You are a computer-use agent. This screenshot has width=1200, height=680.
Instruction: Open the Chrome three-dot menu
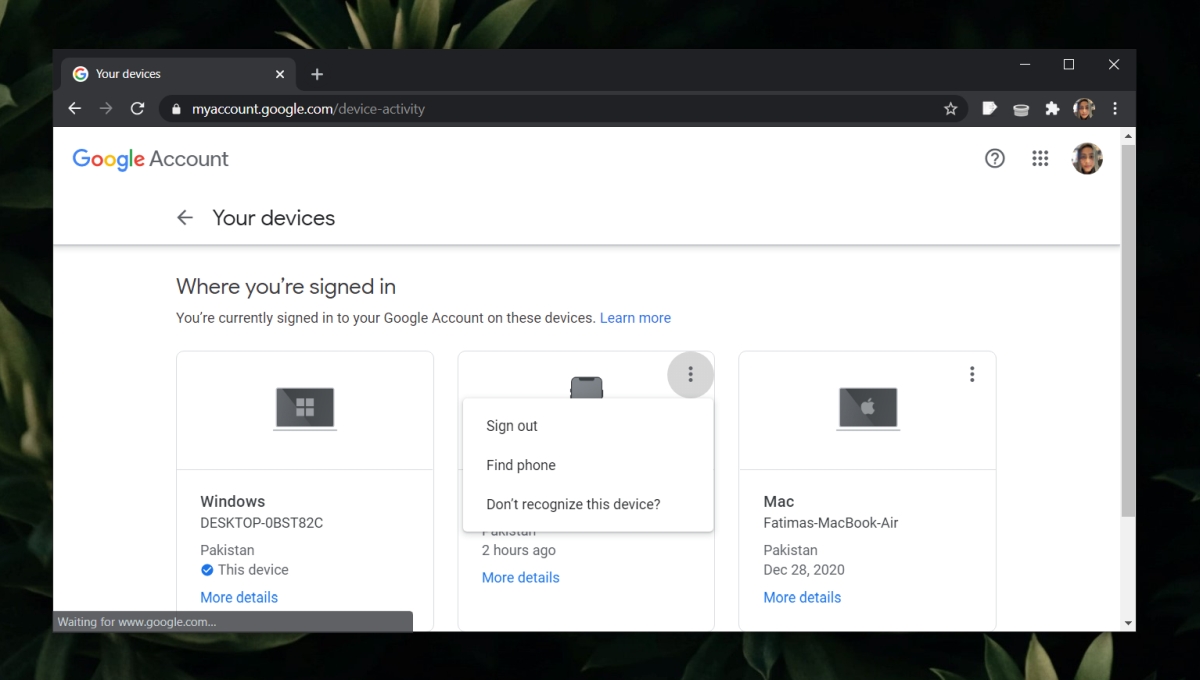tap(1115, 109)
